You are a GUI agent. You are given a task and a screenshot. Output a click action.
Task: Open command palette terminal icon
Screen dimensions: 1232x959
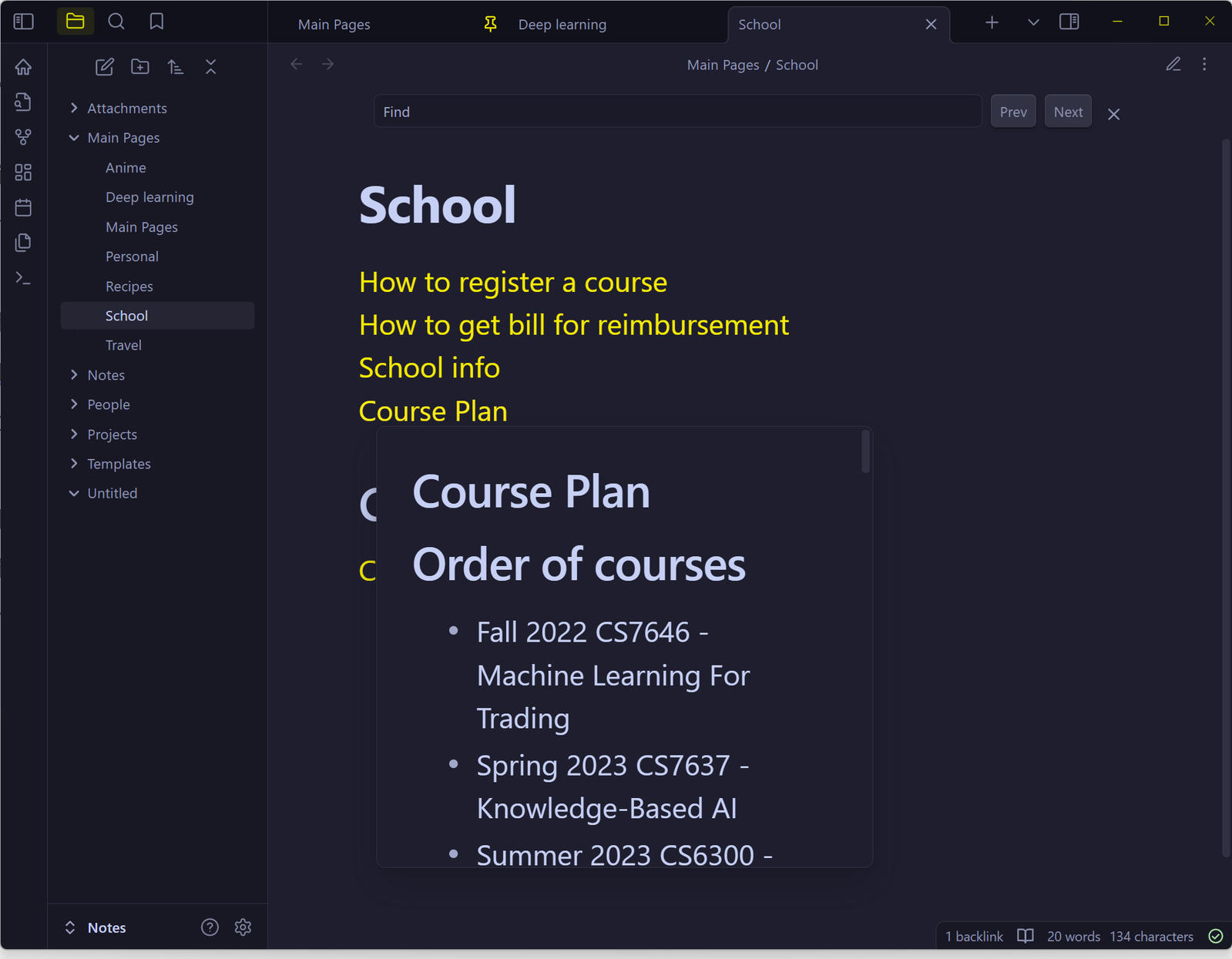[23, 278]
